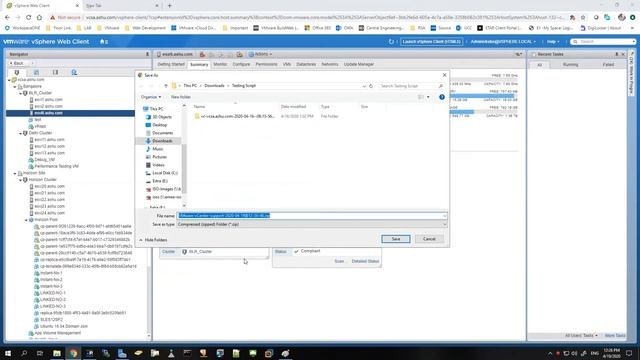Select Downloads in the address breadcrumb
Screen dimensions: 640x360
[214, 86]
